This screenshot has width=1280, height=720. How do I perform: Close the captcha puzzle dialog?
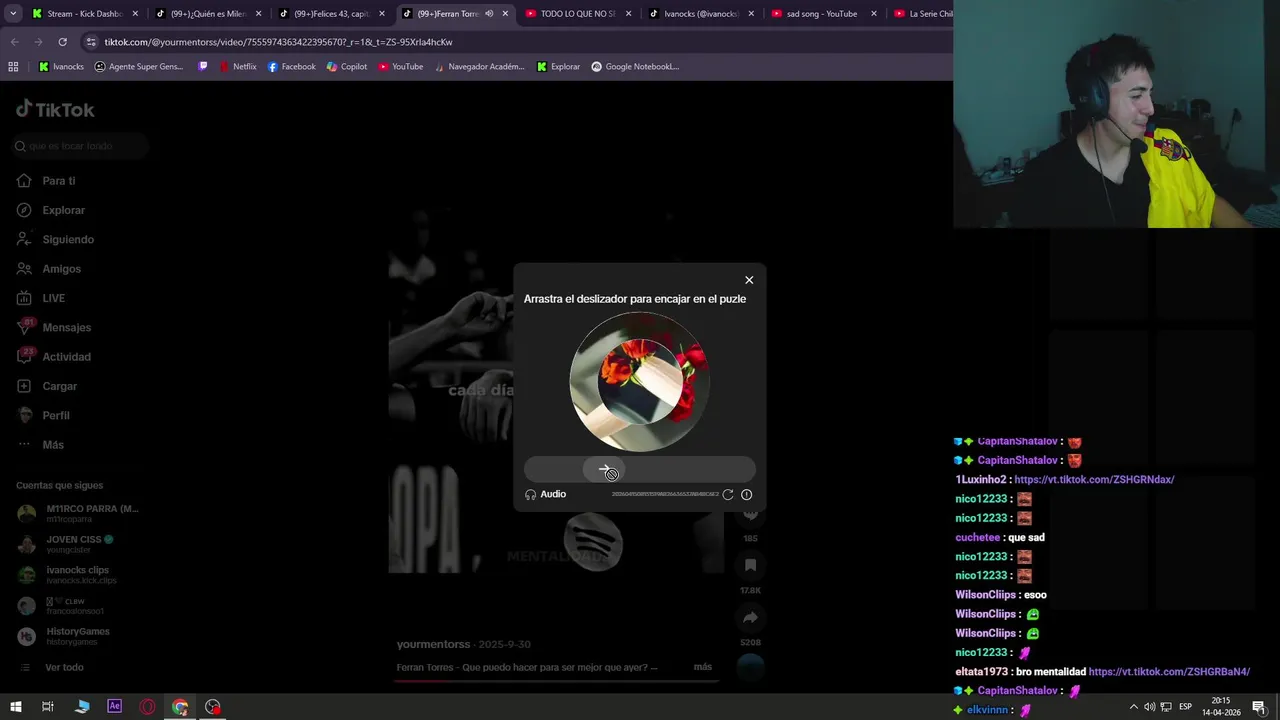pyautogui.click(x=749, y=280)
